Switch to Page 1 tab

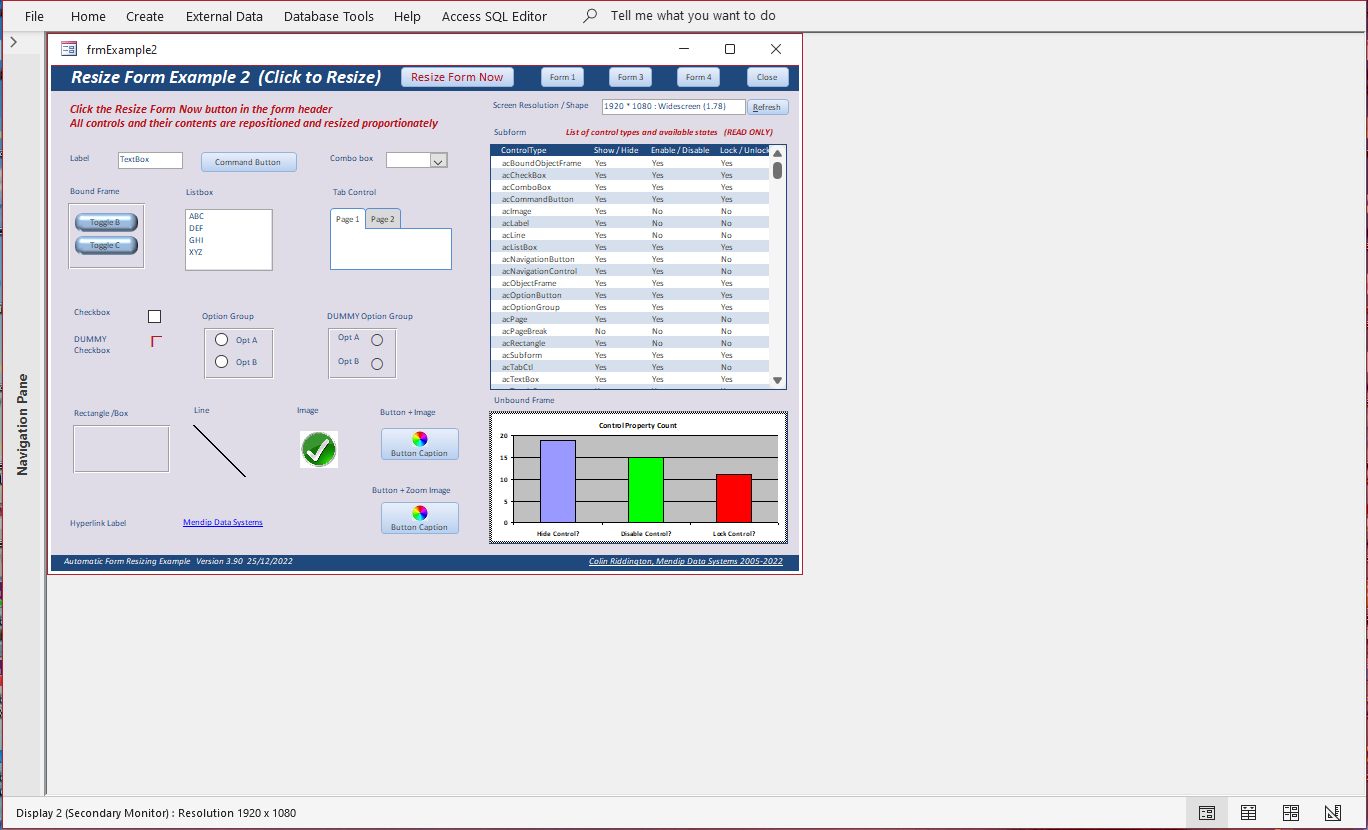[348, 219]
